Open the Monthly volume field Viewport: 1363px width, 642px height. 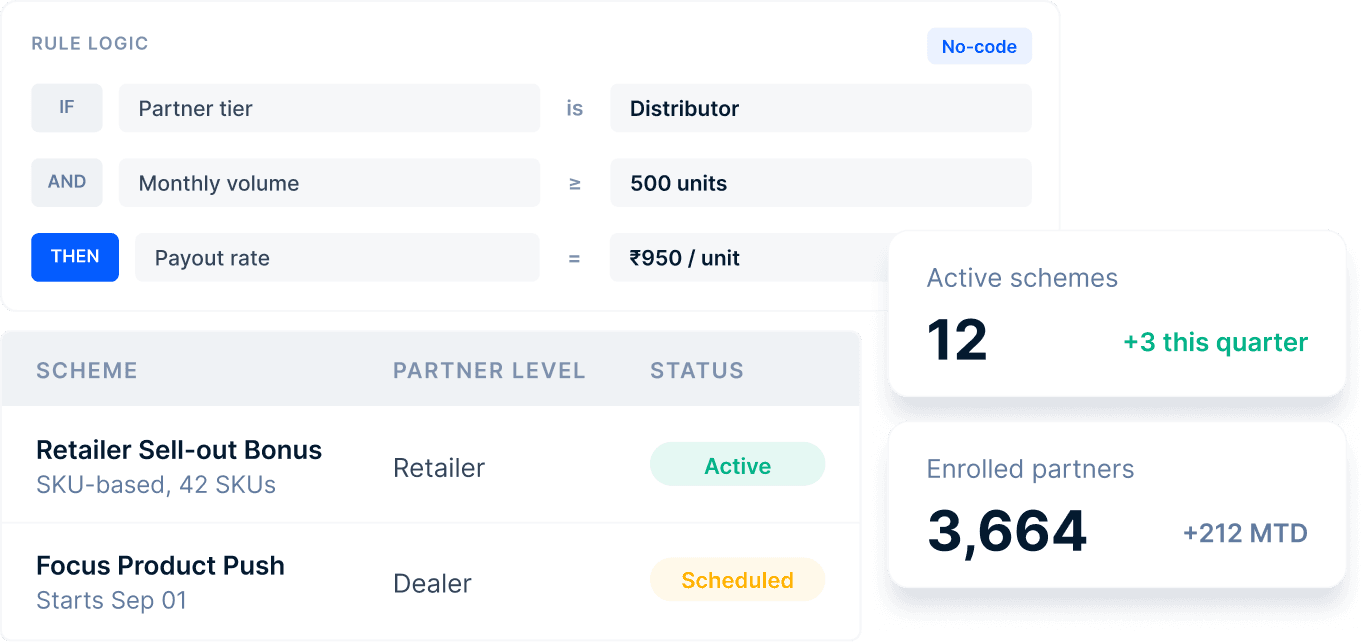pyautogui.click(x=329, y=183)
